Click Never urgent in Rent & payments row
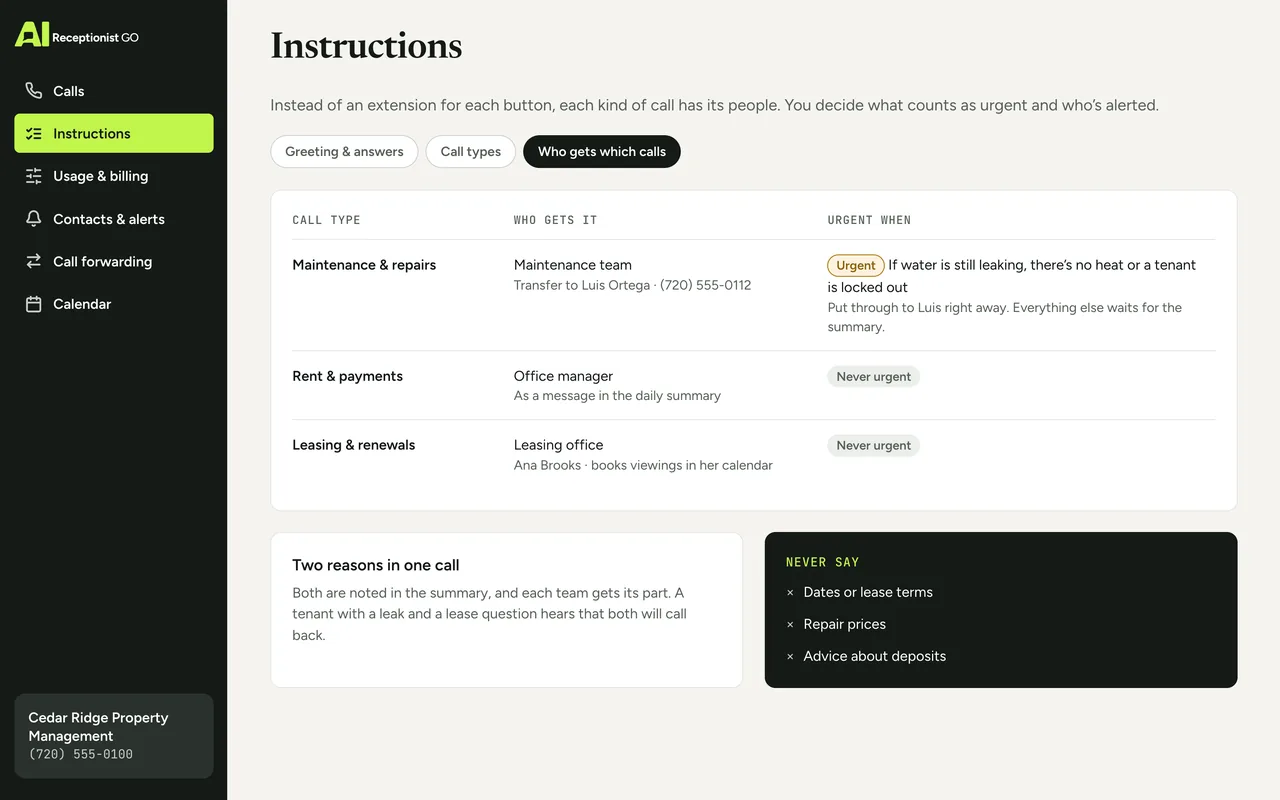 click(x=874, y=377)
